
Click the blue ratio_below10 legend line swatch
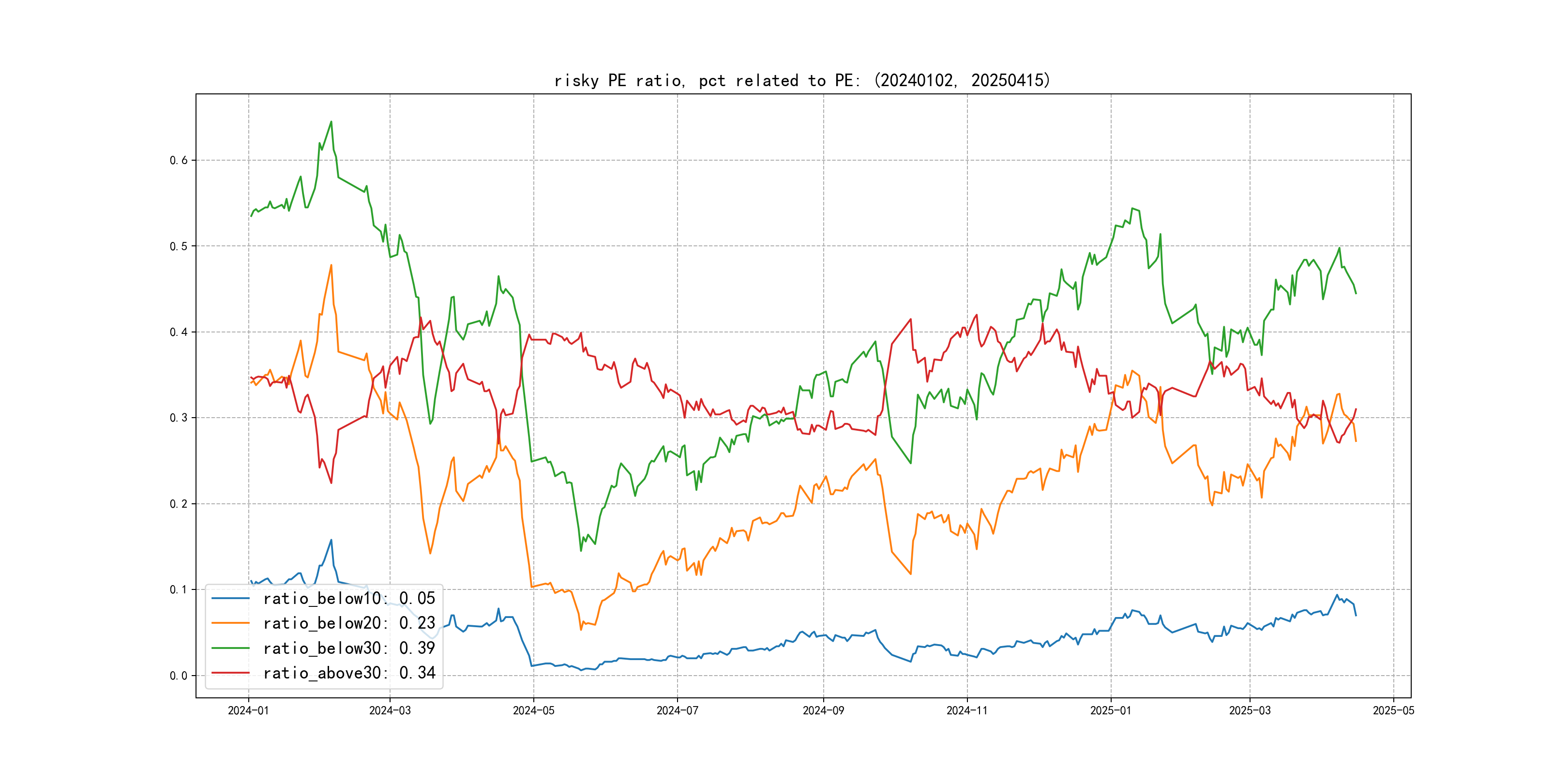[x=230, y=598]
